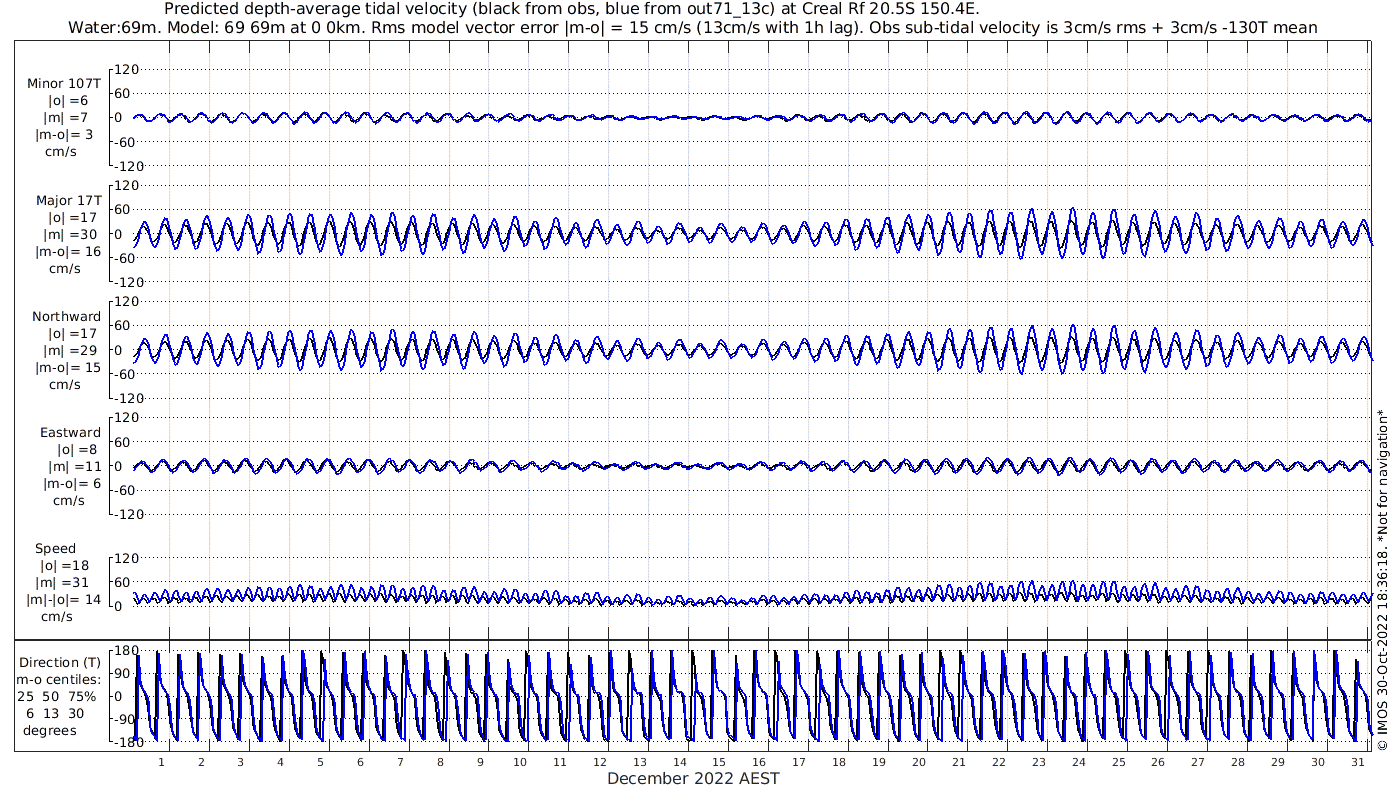Image resolution: width=1400 pixels, height=800 pixels.
Task: Click the "Northward" panel label
Action: (67, 317)
